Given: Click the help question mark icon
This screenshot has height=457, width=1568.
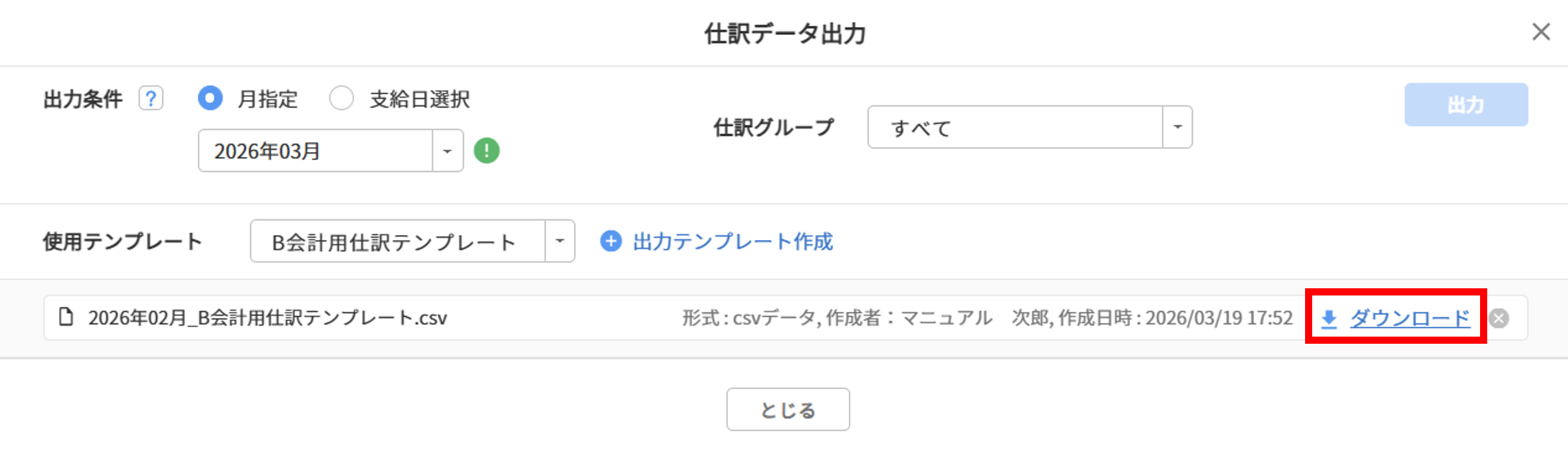Looking at the screenshot, I should point(150,99).
